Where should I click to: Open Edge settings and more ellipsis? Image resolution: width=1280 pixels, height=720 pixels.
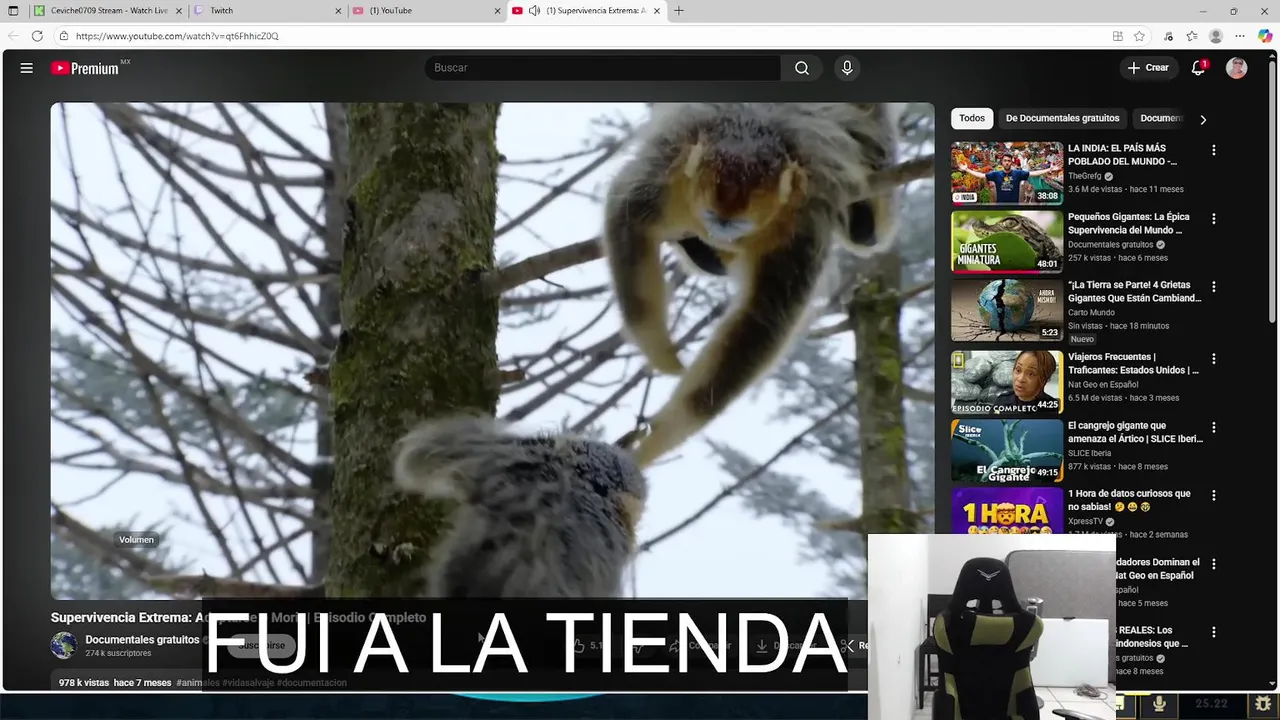[1240, 36]
